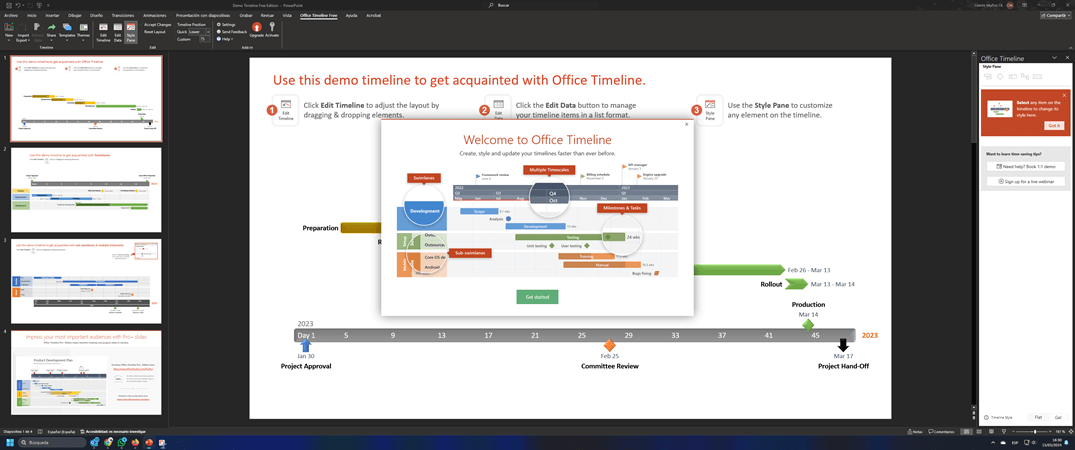Viewport: 1075px width, 450px height.
Task: Open Comentarios in the status bar
Action: 941,431
